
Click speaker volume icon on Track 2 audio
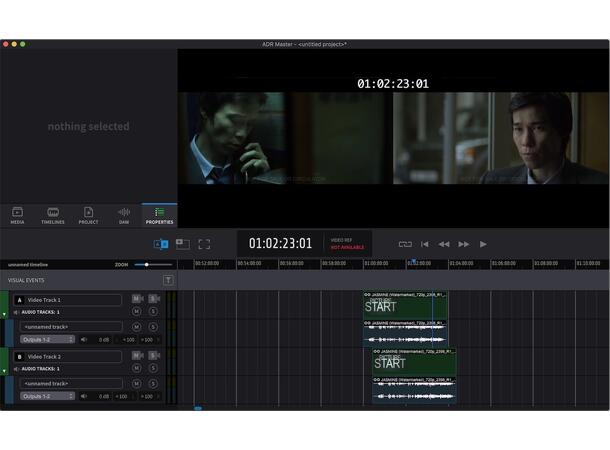(84, 396)
